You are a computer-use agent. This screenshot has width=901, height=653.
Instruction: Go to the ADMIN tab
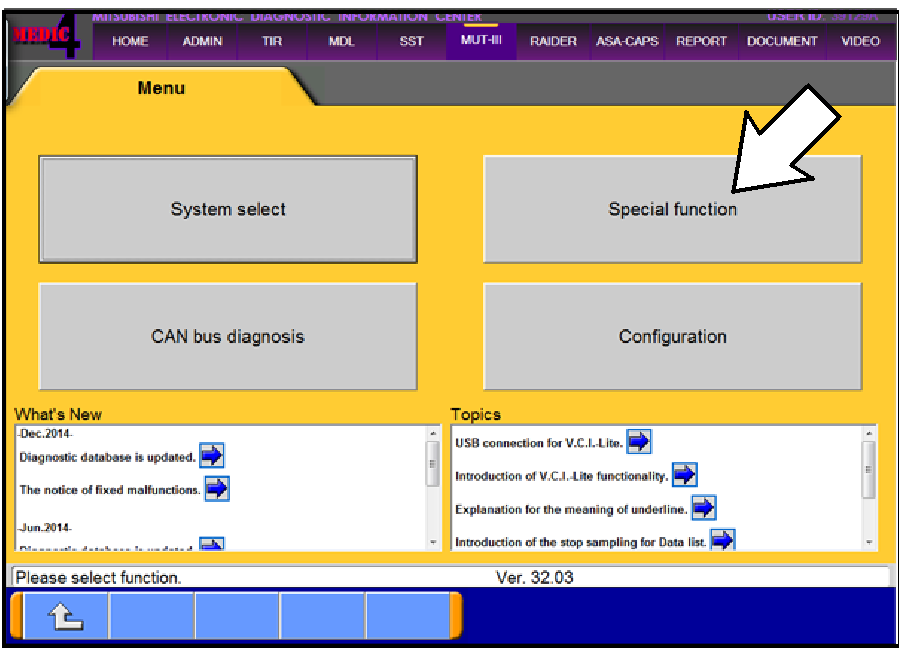tap(203, 42)
